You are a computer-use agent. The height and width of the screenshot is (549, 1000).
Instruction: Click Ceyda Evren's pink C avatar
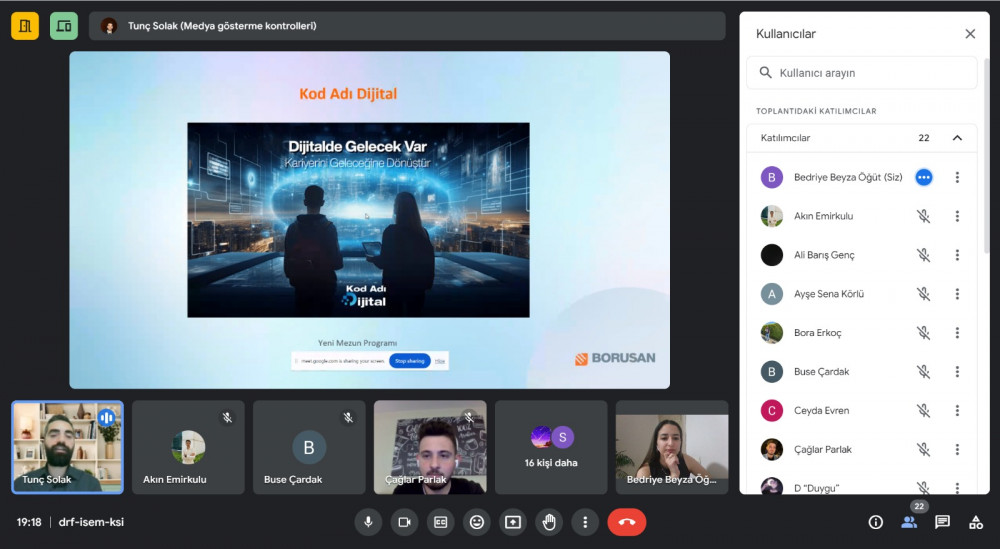[772, 411]
